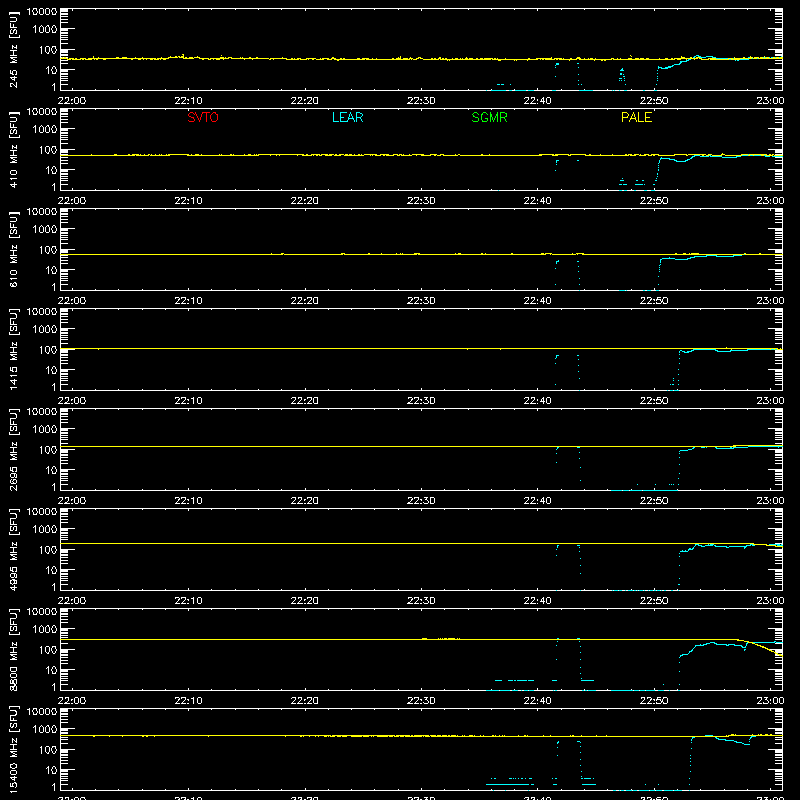800x800 pixels.
Task: Click 23:00 below the 4995 MHz panel
Action: pyautogui.click(x=770, y=601)
